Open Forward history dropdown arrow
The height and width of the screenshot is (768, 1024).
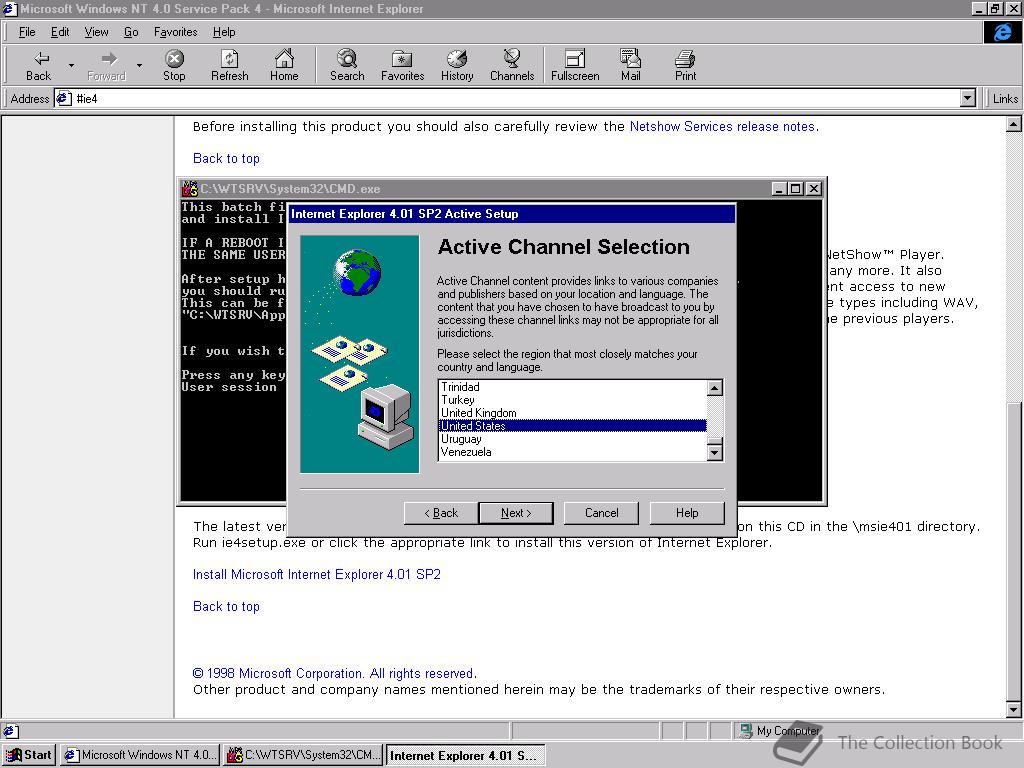139,65
